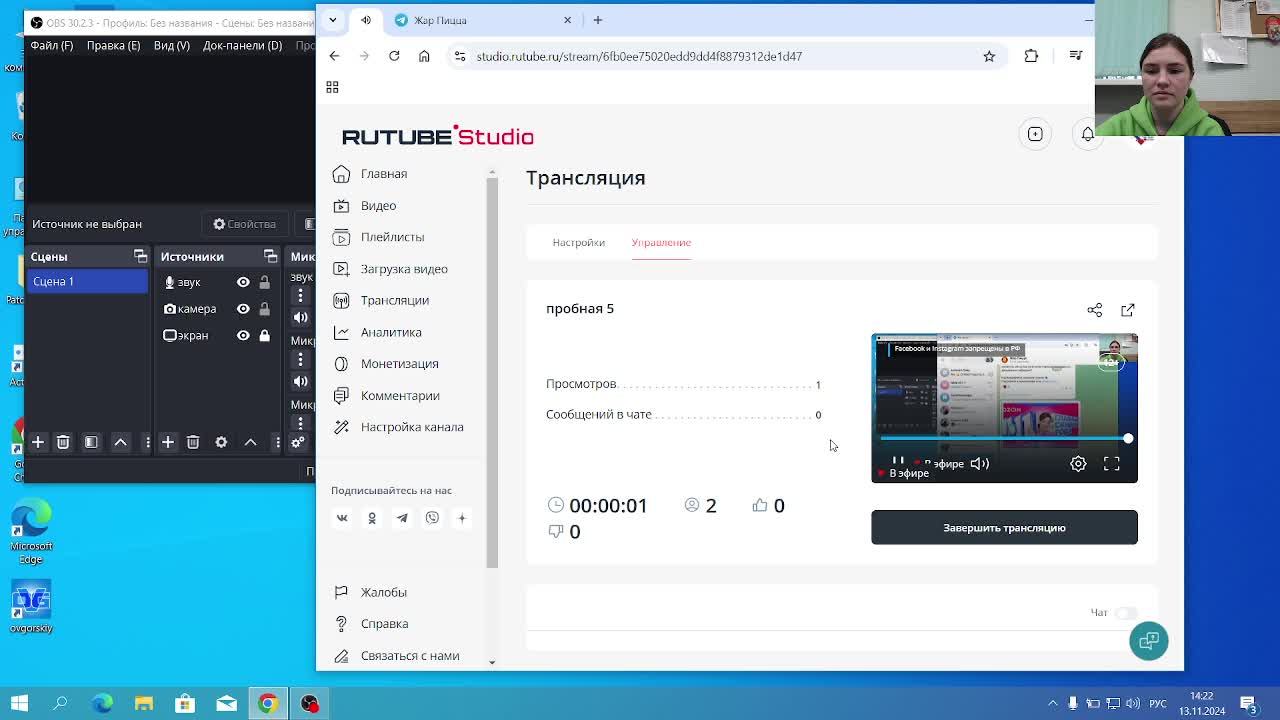Go to Плейлисты in sidebar

pos(392,237)
